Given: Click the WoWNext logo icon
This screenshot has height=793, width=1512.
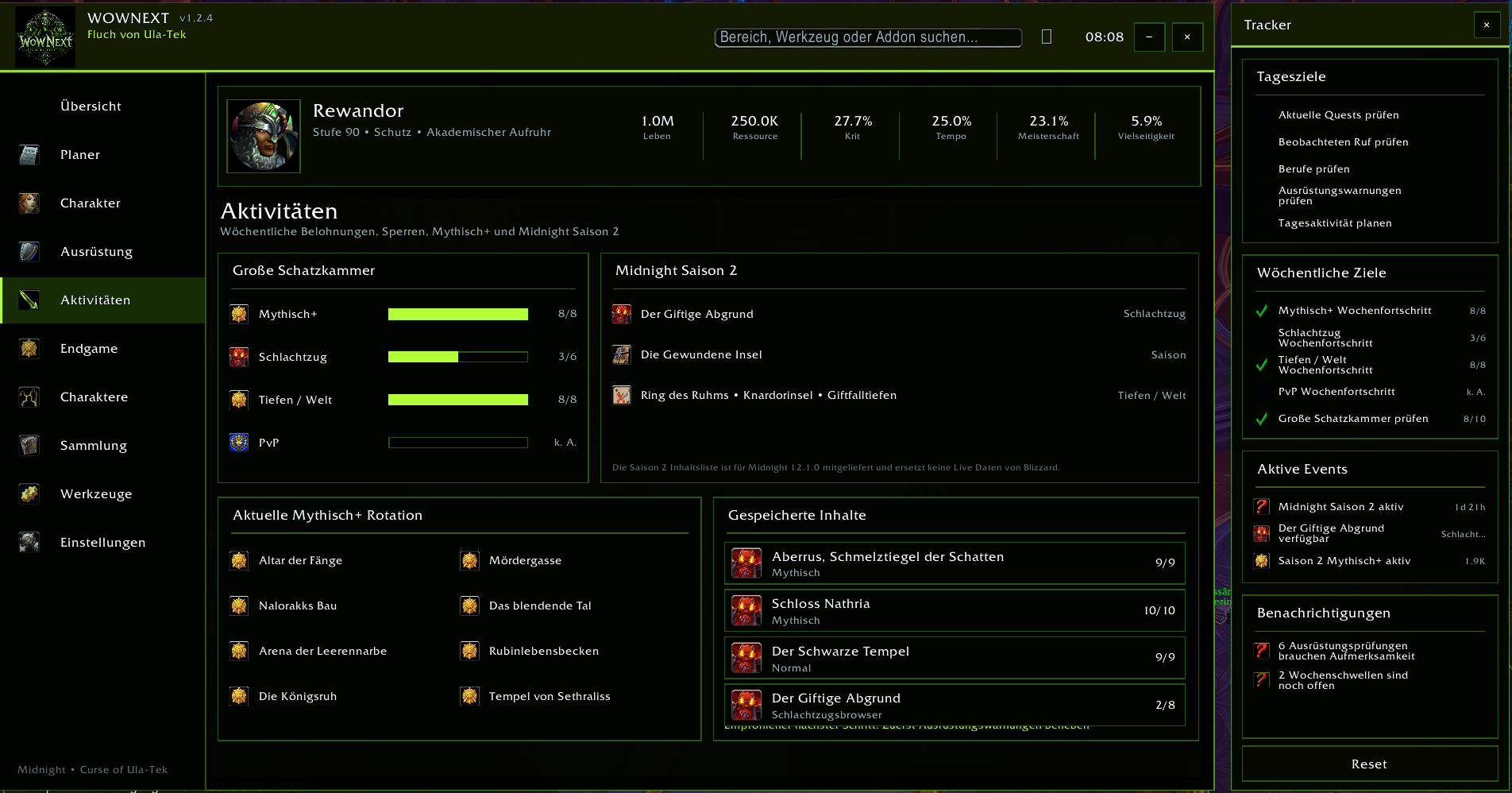Looking at the screenshot, I should 45,37.
